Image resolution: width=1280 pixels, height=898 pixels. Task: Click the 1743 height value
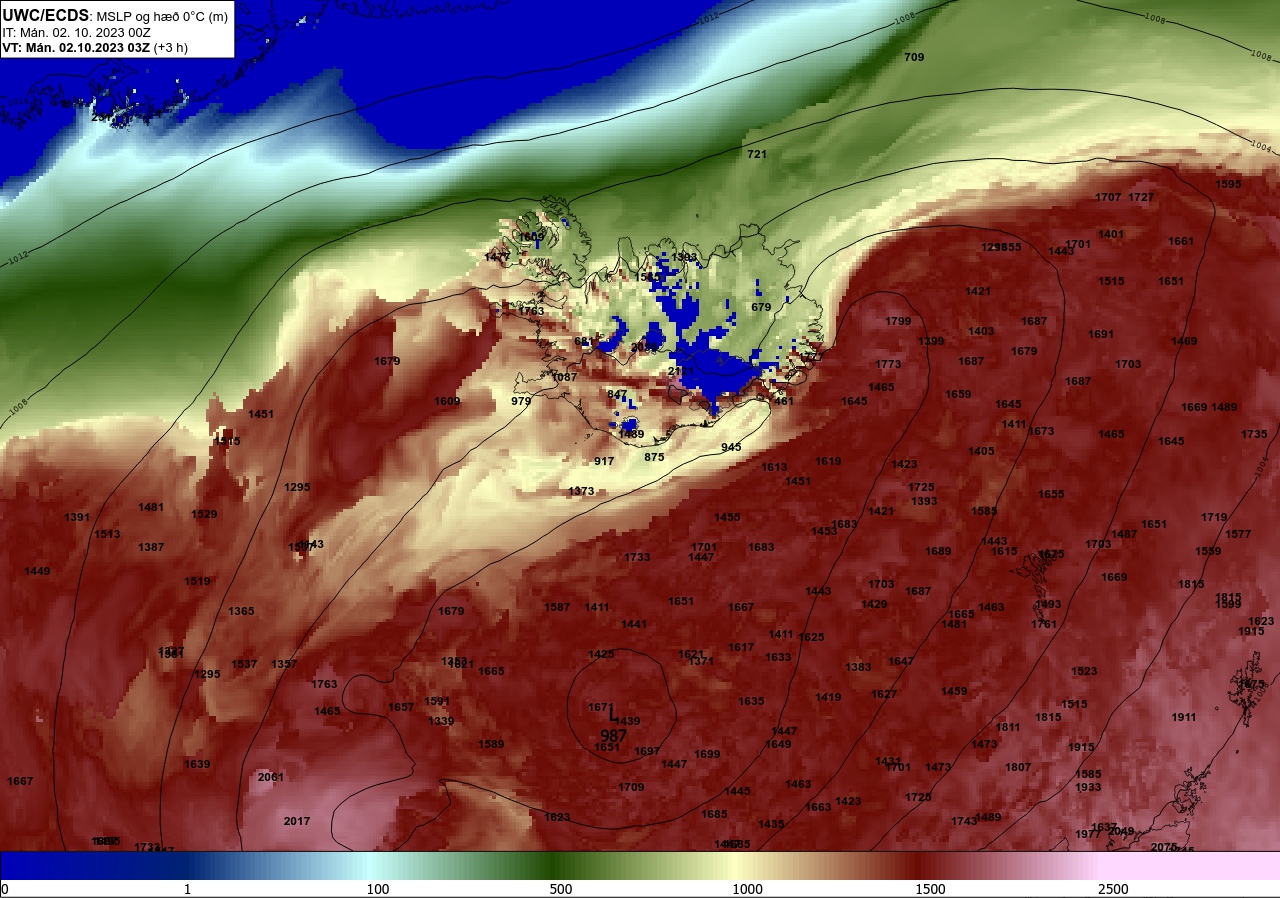[x=964, y=821]
